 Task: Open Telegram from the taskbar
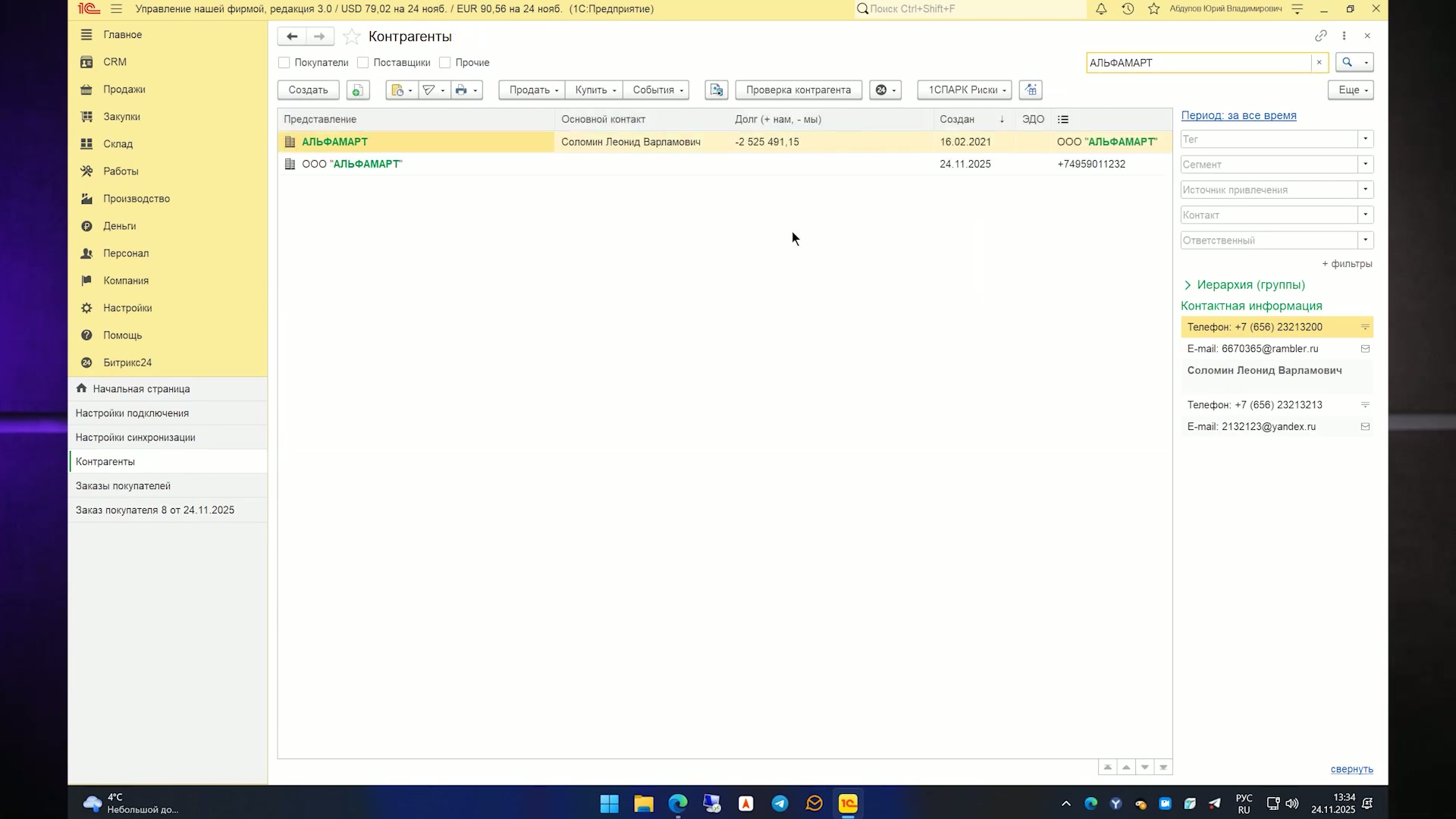click(780, 803)
